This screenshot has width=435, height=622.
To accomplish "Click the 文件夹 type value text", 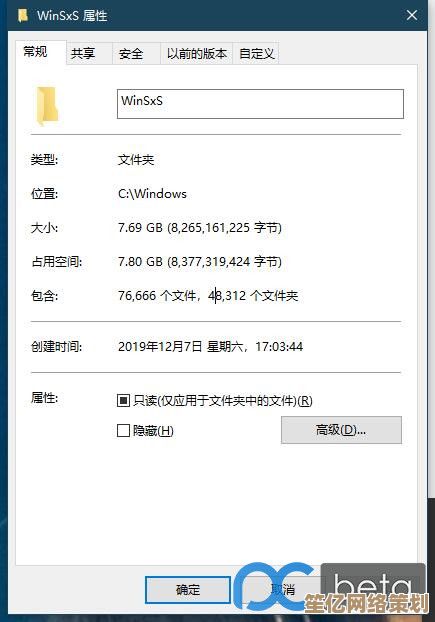I will coord(136,160).
